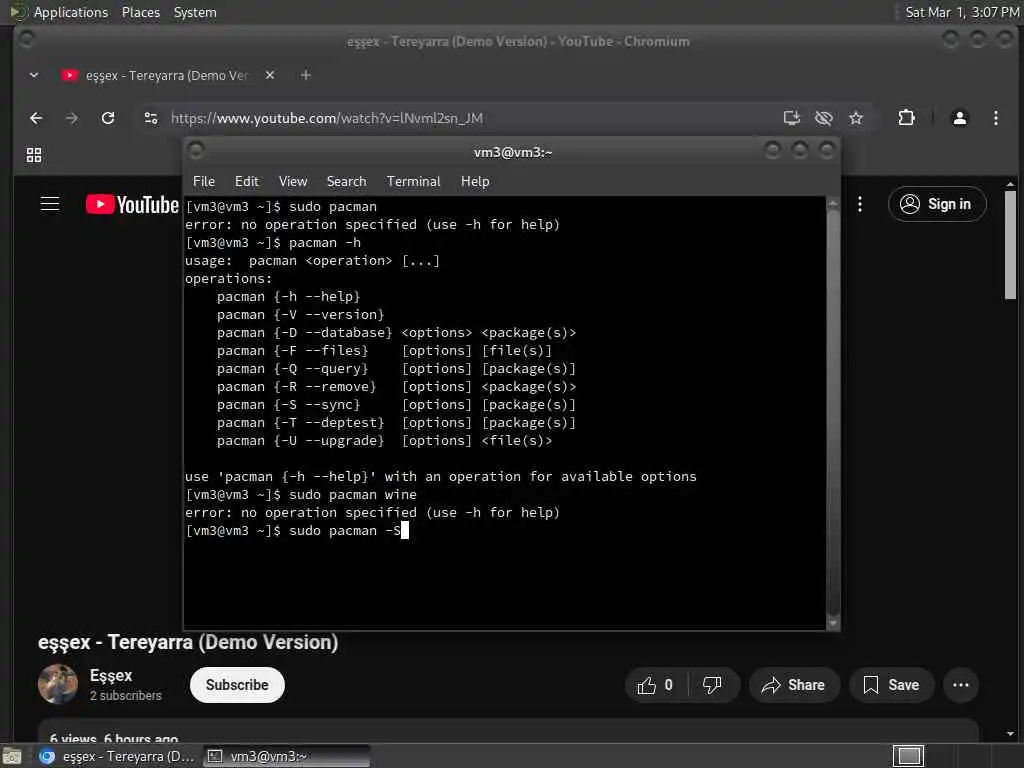The image size is (1024, 768).
Task: Open the Chromium profile avatar
Action: [x=959, y=118]
